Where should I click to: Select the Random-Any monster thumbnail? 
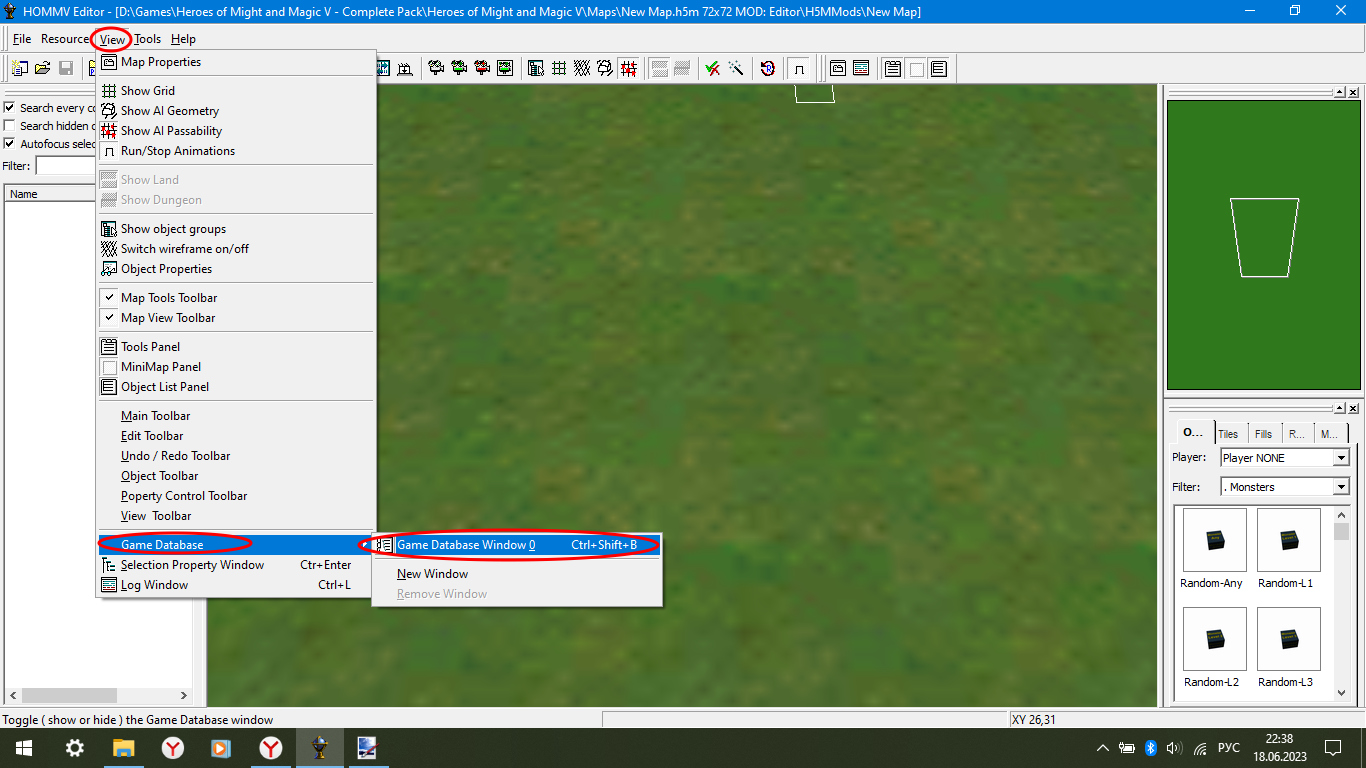[1214, 540]
